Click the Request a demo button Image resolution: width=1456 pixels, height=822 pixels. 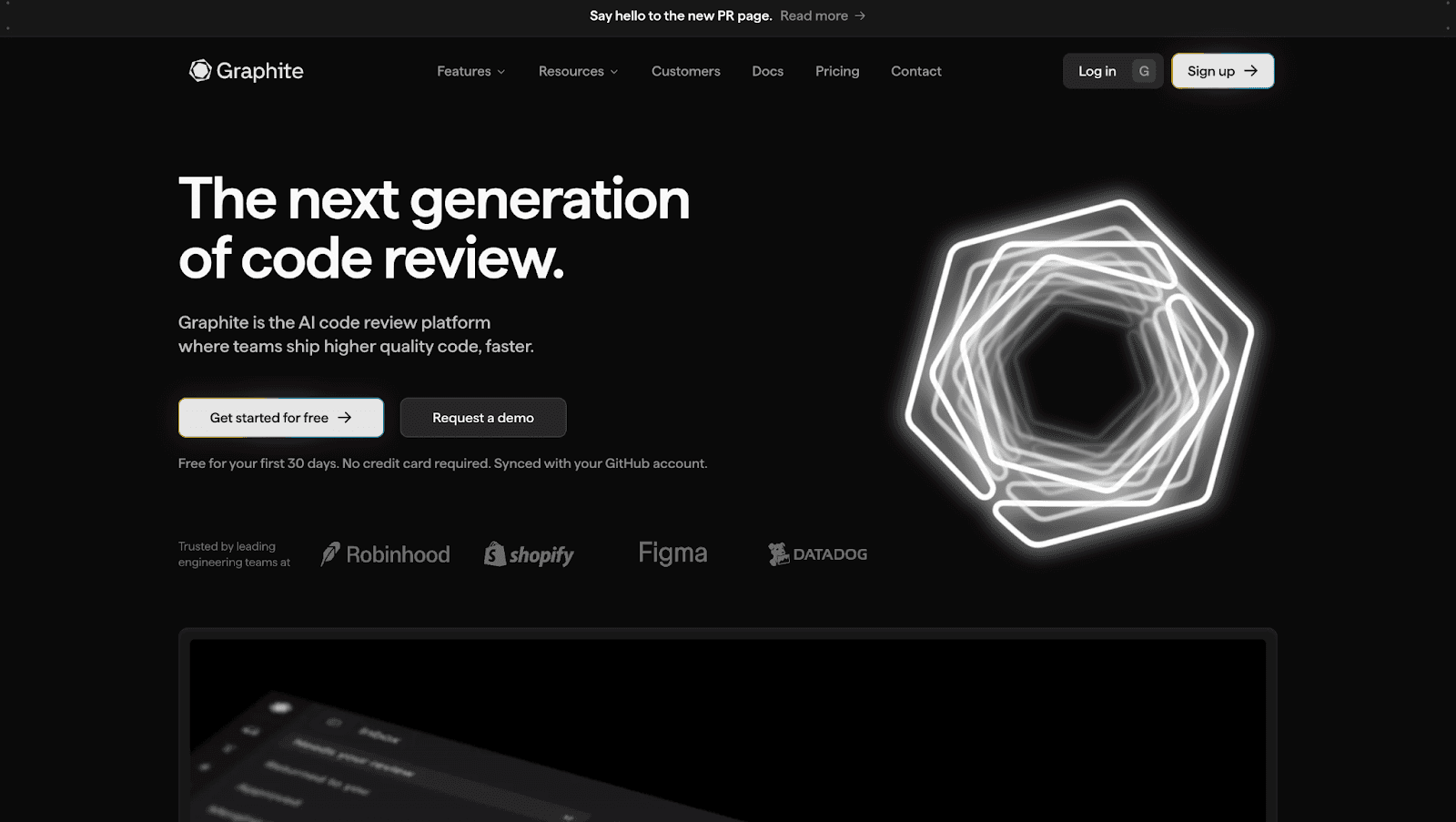coord(483,418)
